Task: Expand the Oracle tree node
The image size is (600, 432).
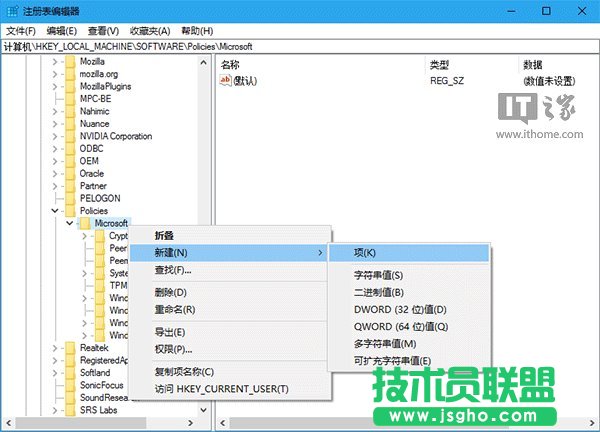Action: tap(55, 174)
